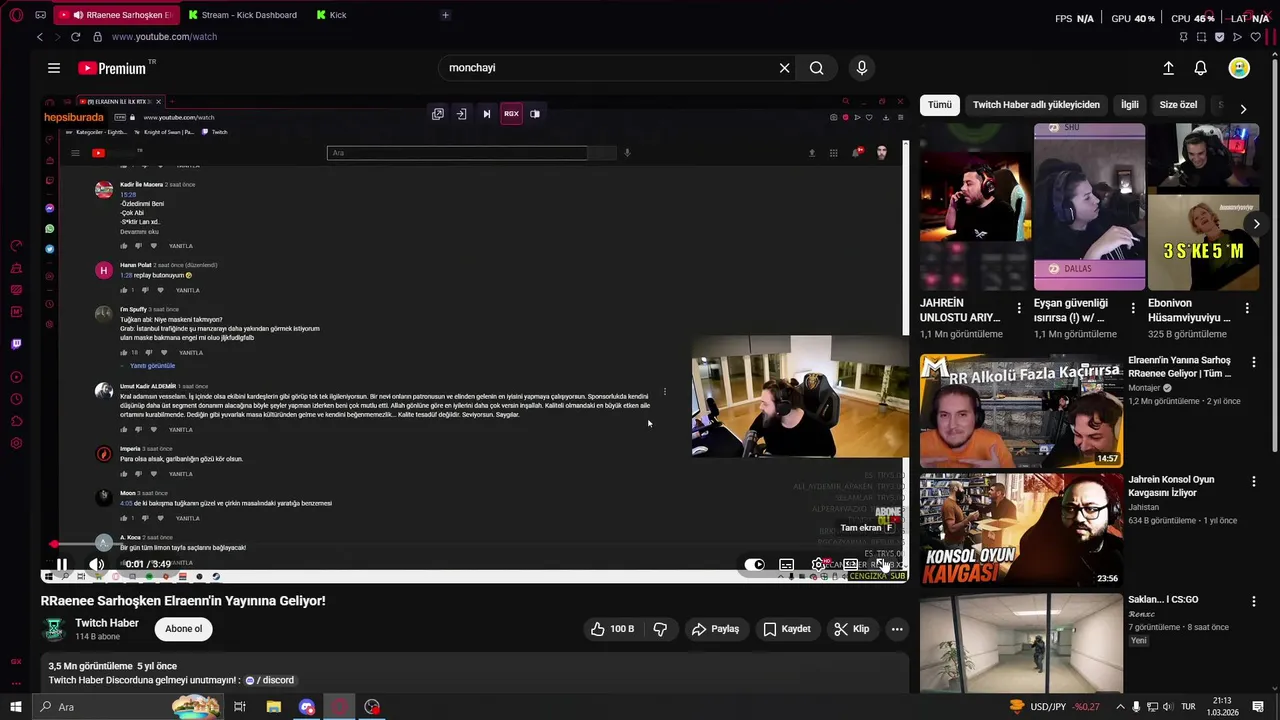This screenshot has height=720, width=1280.
Task: Open the discord link in description
Action: [270, 680]
